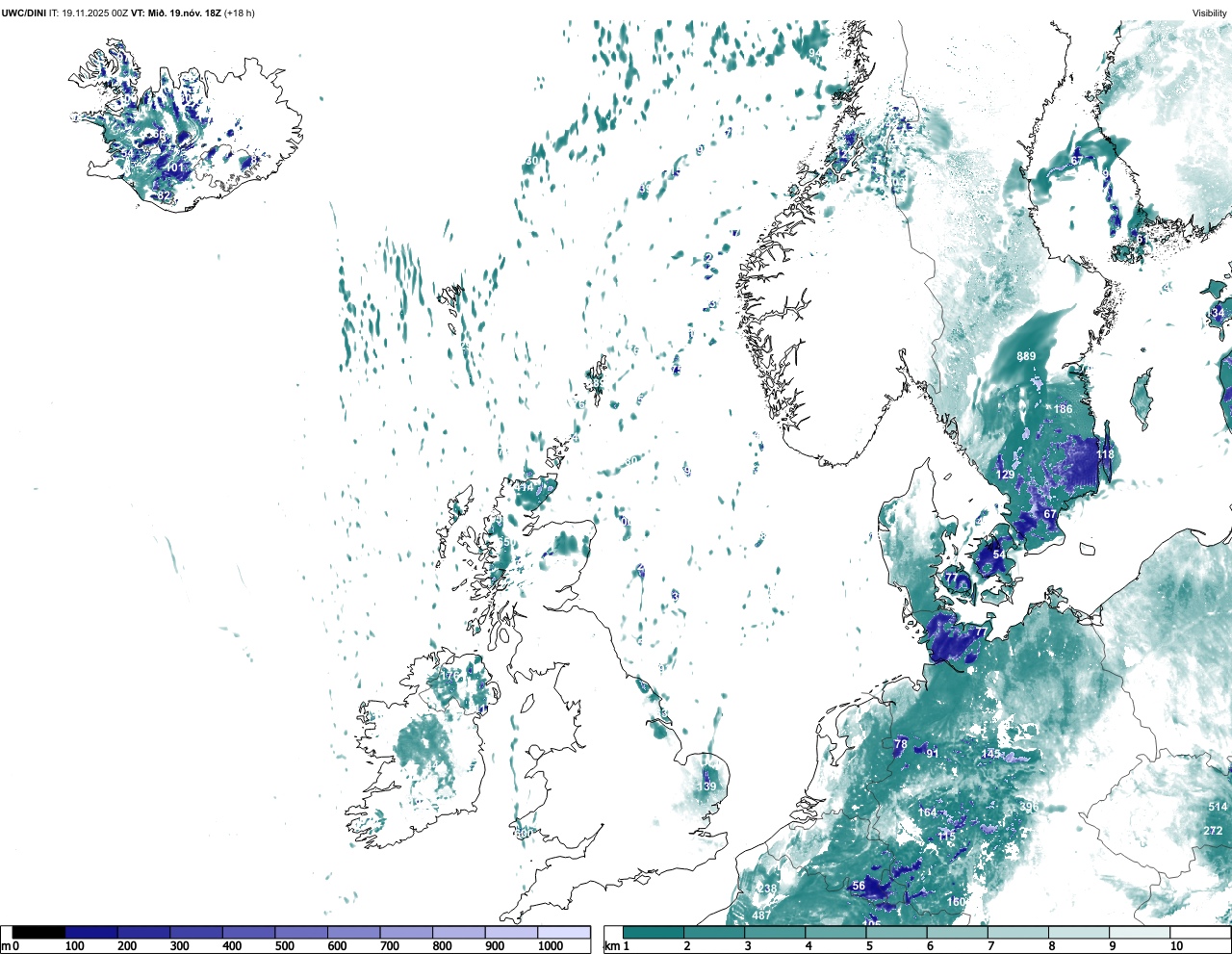Click the 100–200 m dark navy legend swatch
This screenshot has width=1232, height=954.
point(91,932)
